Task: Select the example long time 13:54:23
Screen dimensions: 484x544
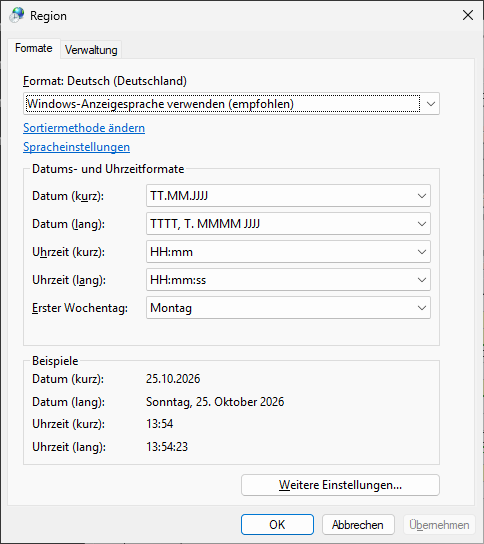Action: (x=167, y=447)
